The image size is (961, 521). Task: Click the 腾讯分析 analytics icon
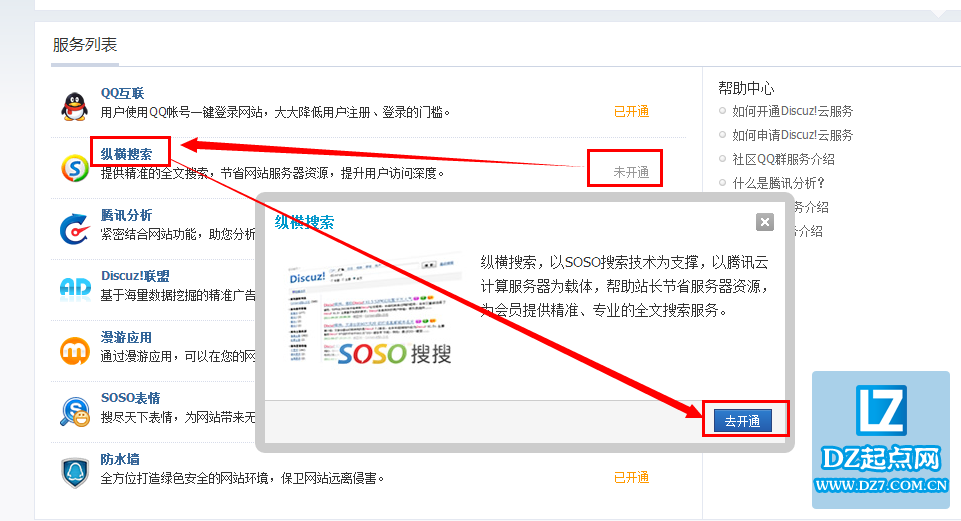click(75, 229)
